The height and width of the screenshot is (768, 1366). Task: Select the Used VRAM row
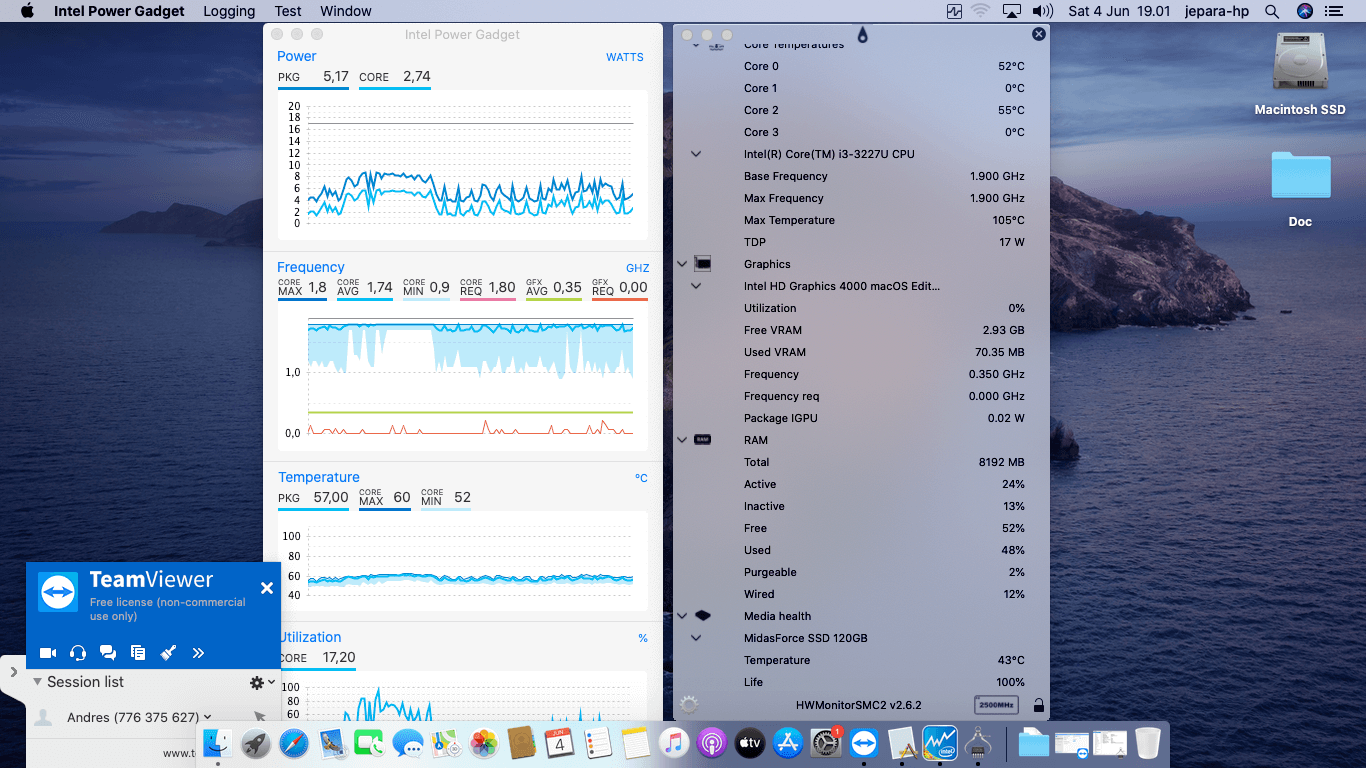click(x=861, y=352)
